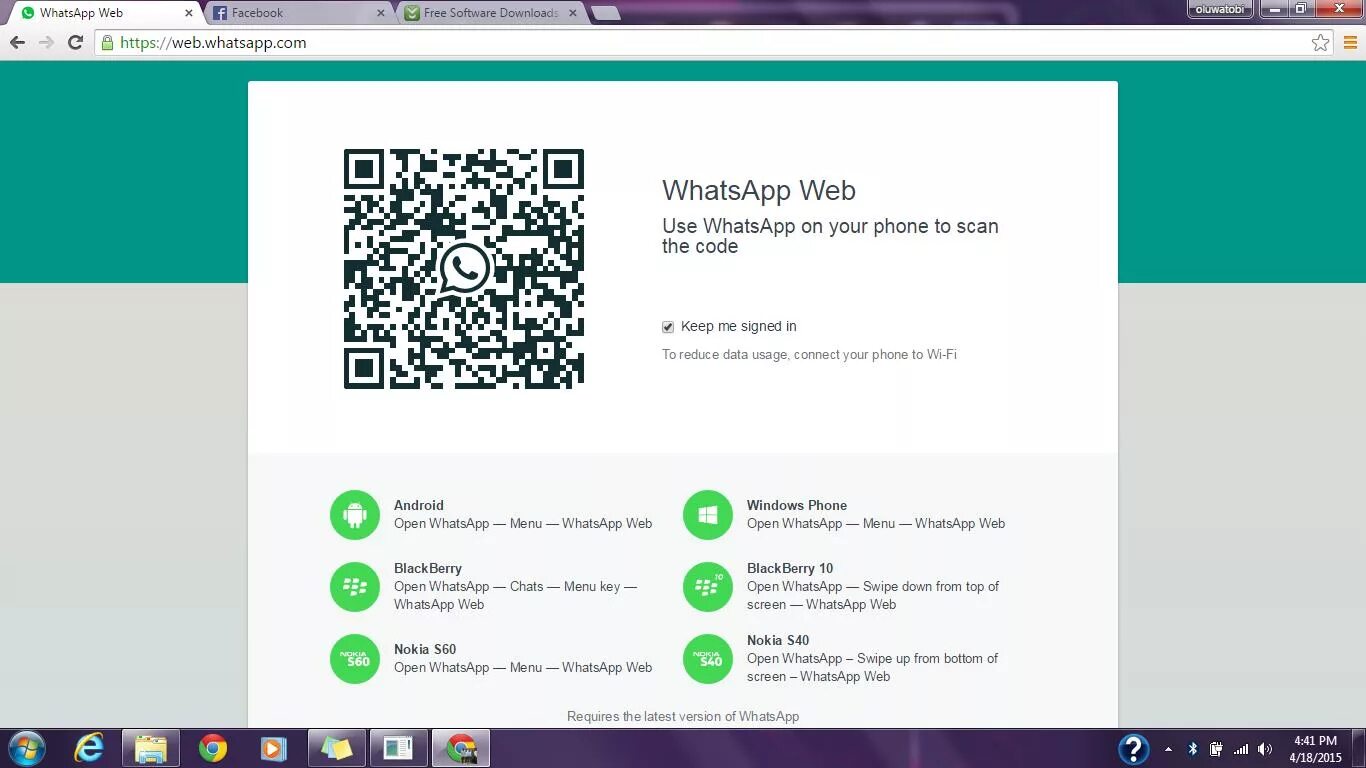Click the Nokia S40 heading text
The image size is (1366, 768).
click(778, 640)
